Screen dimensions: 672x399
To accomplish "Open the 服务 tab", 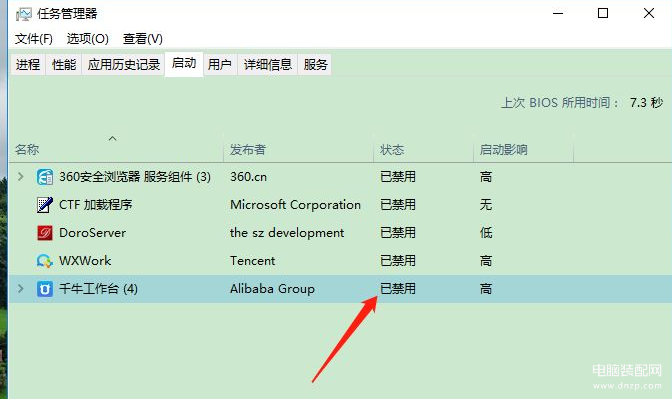I will pos(315,64).
